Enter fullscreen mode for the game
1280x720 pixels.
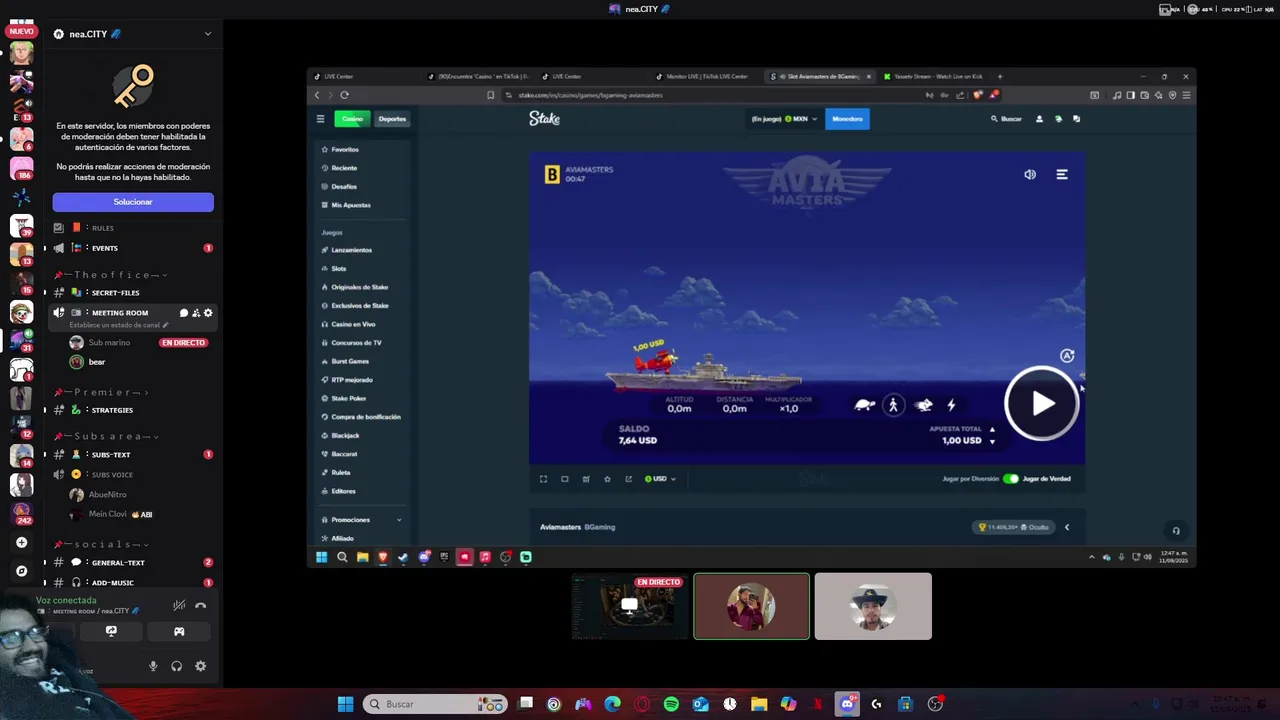[x=543, y=479]
